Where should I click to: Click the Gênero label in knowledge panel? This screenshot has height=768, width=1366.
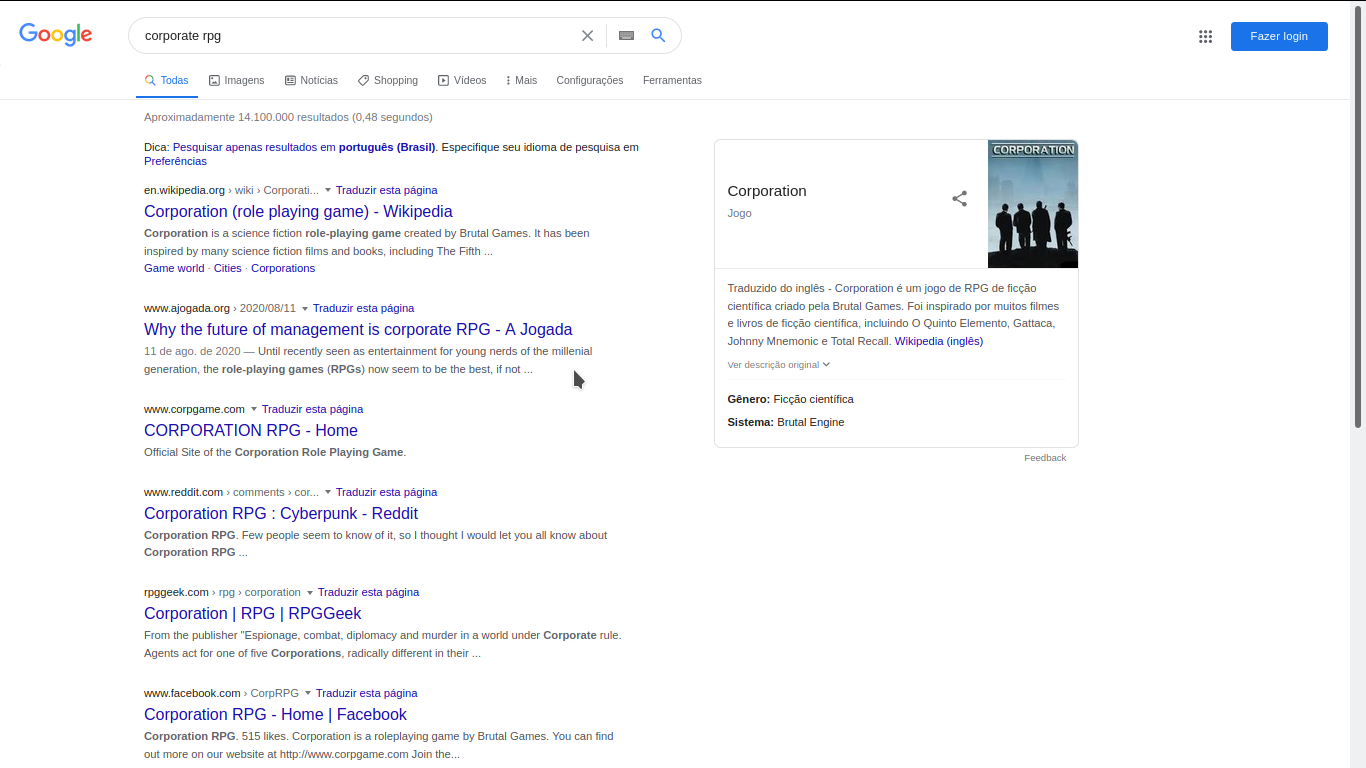749,399
